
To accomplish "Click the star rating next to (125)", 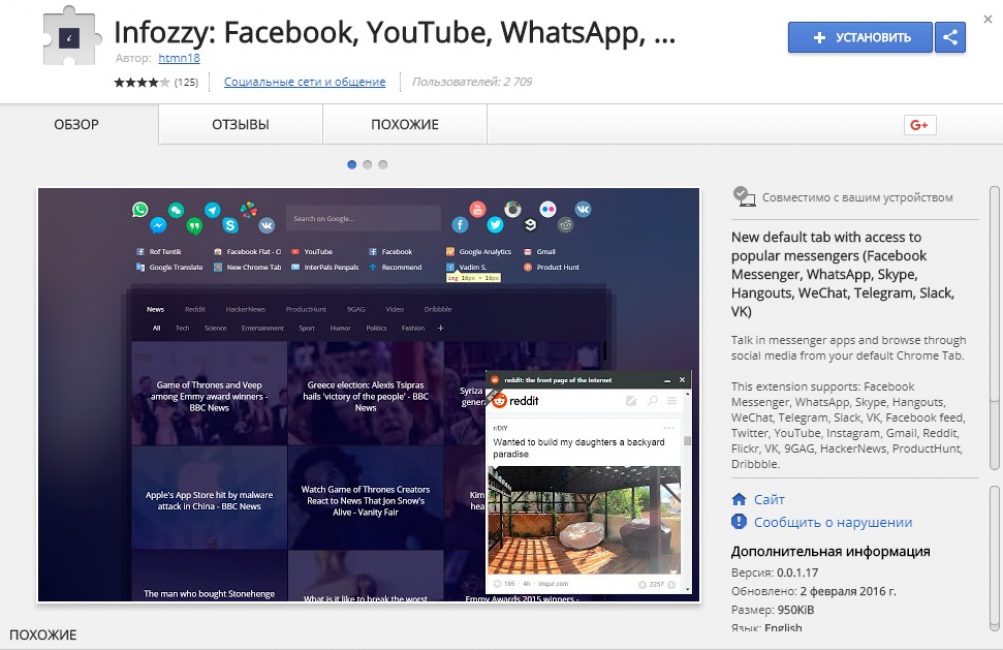I will coord(142,82).
